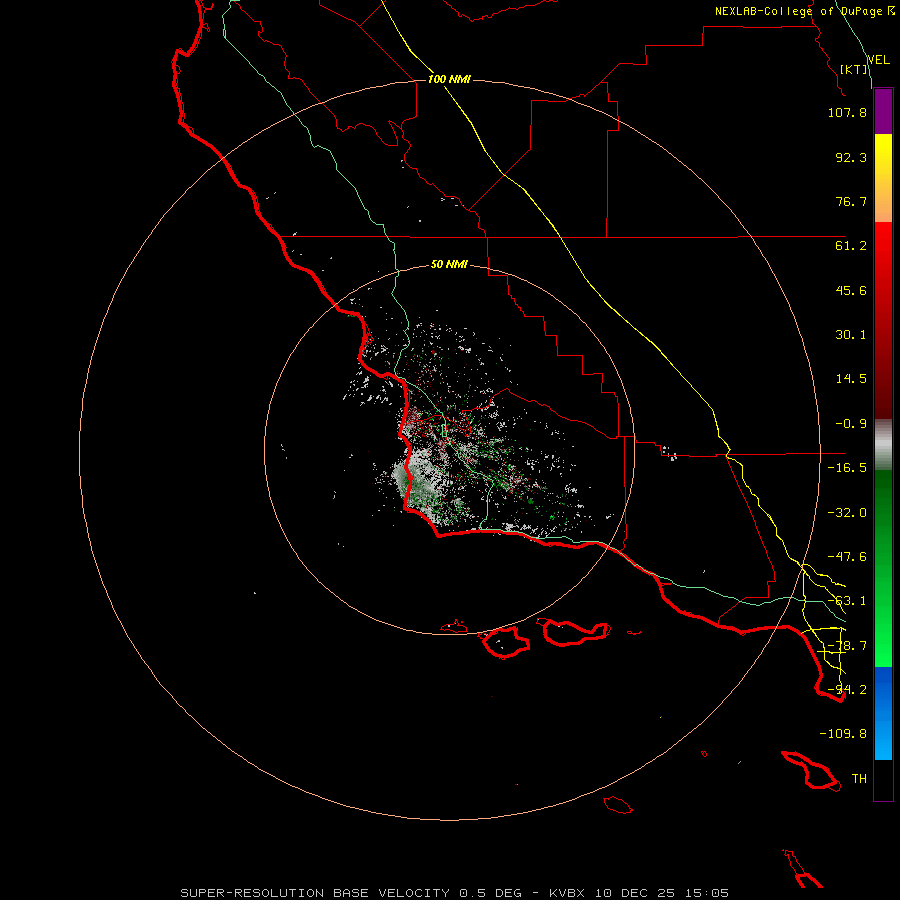
Task: Select the 107.8 scale value
Action: tap(847, 112)
